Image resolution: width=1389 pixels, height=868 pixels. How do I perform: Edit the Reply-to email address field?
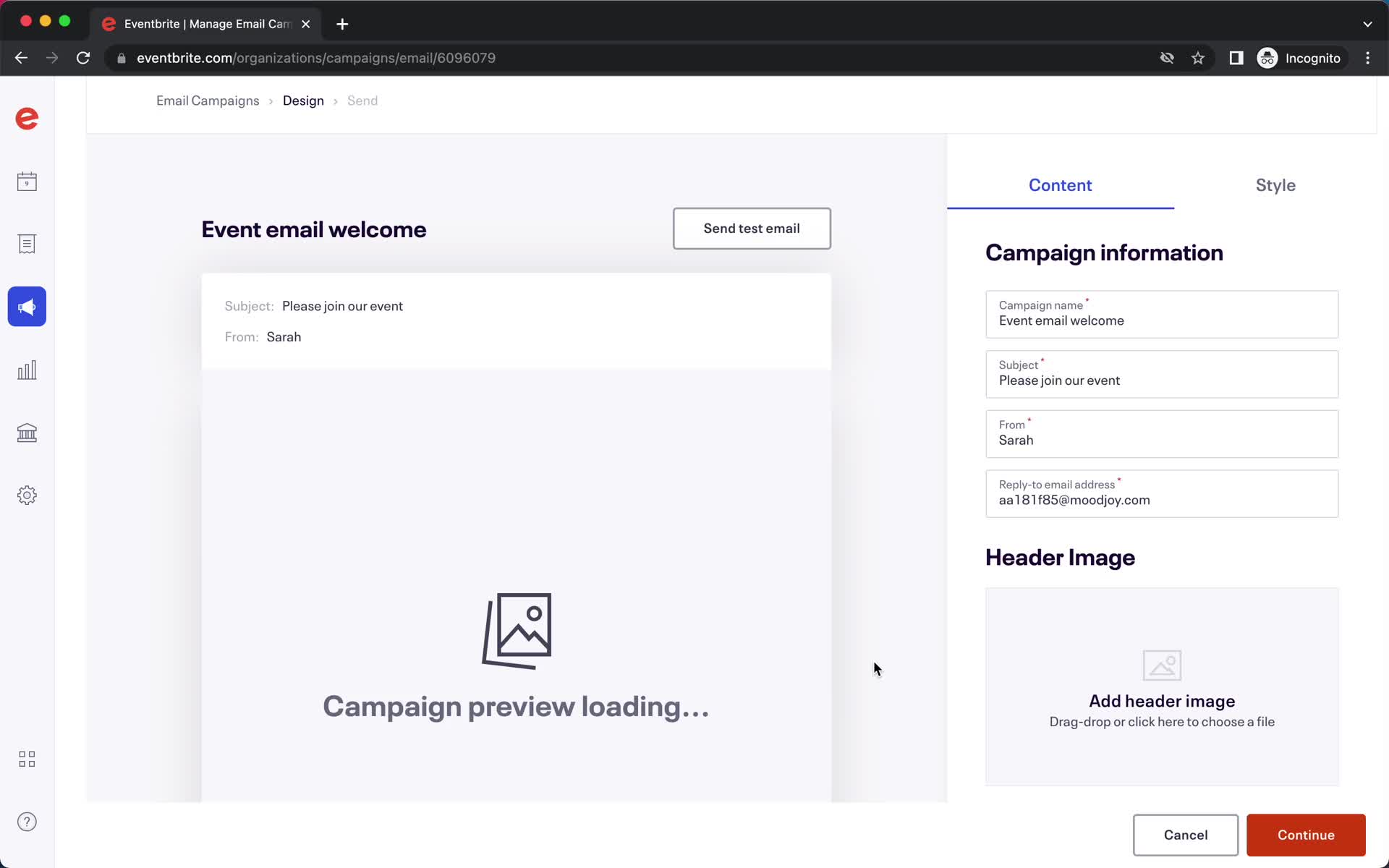click(x=1162, y=494)
